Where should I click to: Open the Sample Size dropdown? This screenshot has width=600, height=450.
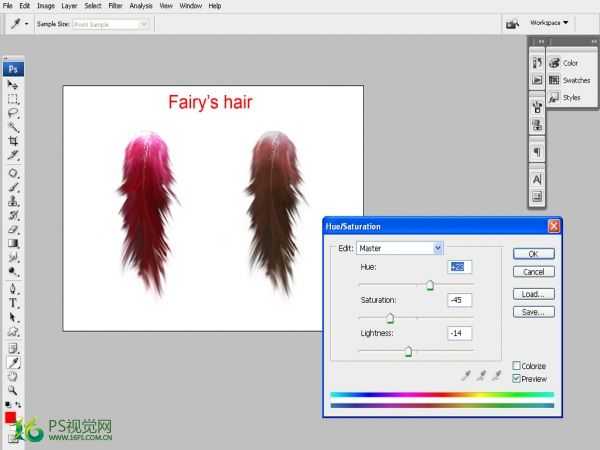(x=108, y=22)
